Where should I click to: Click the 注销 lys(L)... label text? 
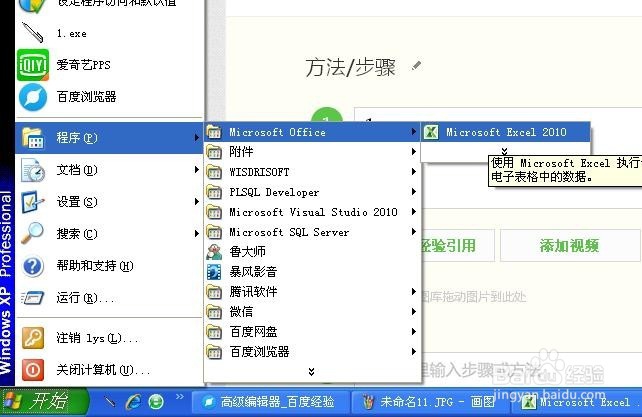[x=97, y=338]
